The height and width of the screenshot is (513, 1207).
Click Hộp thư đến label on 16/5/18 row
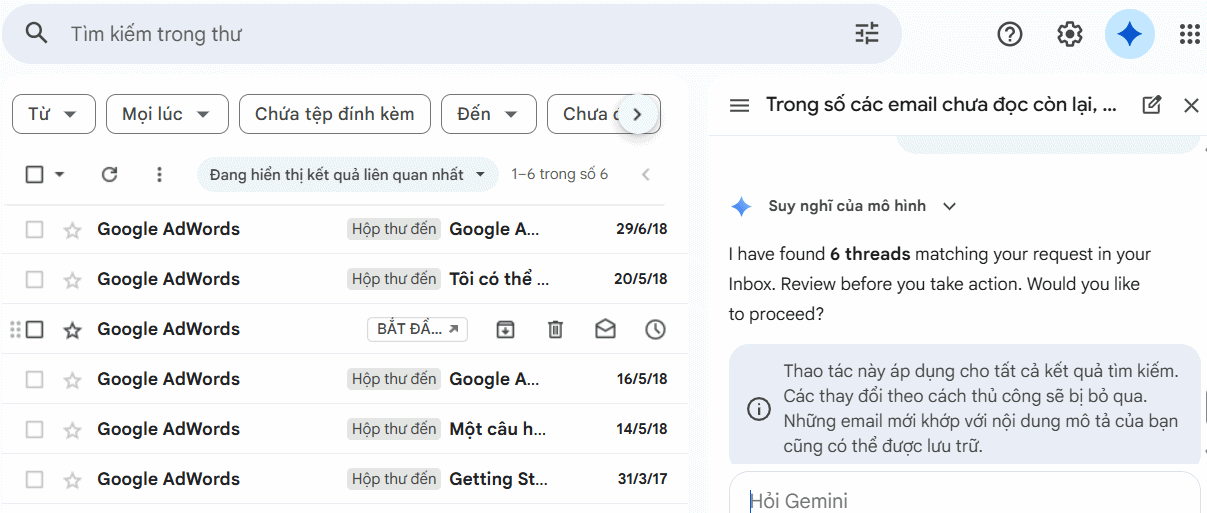click(x=394, y=379)
